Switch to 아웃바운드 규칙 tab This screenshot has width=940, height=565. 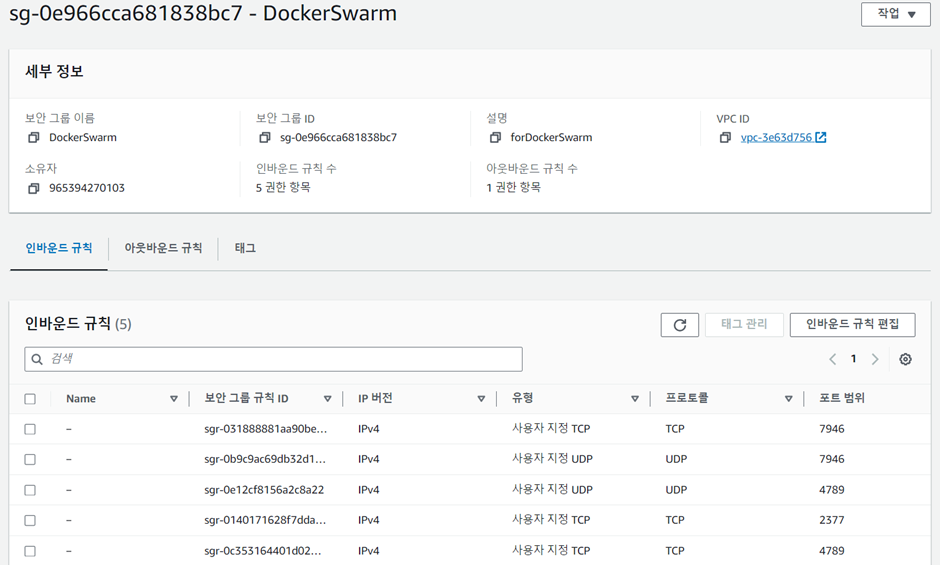click(163, 248)
